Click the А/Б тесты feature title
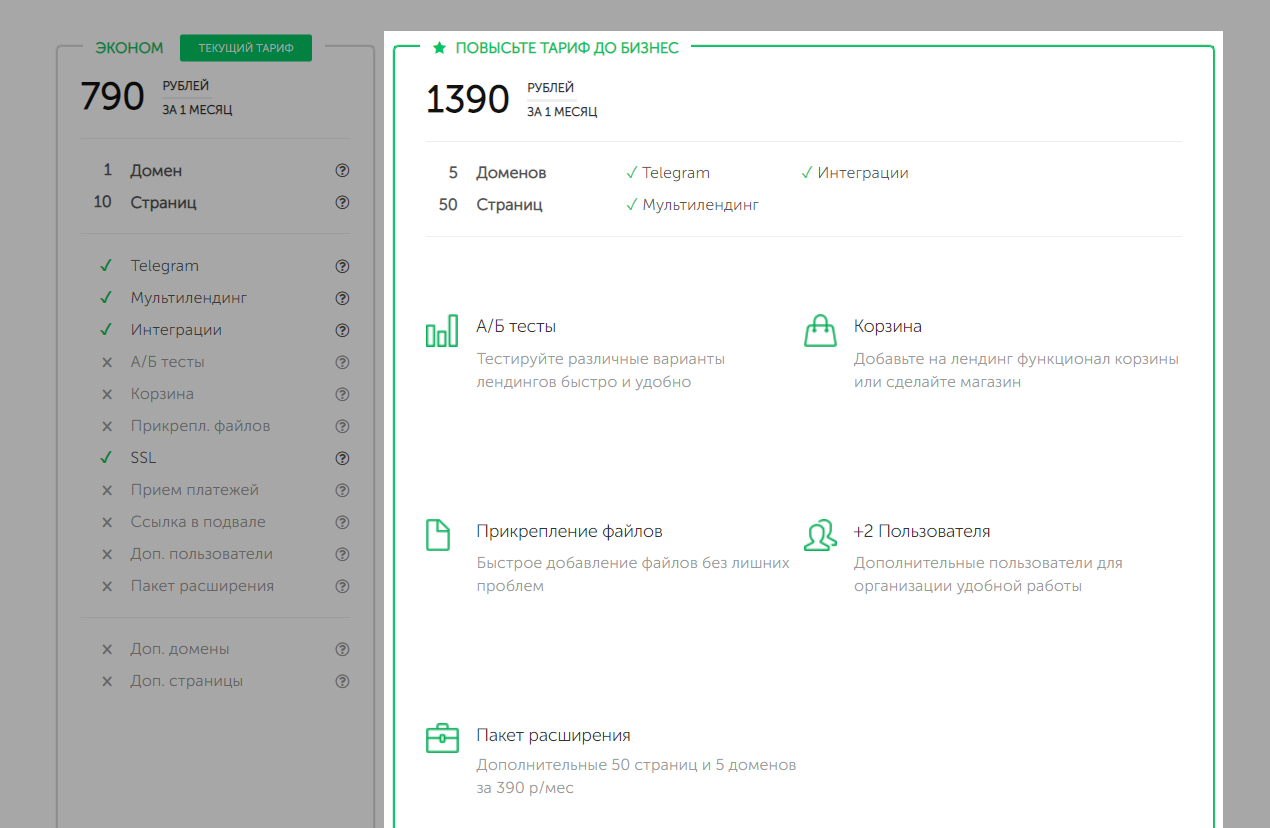Screen dimensions: 1270x828 point(516,327)
